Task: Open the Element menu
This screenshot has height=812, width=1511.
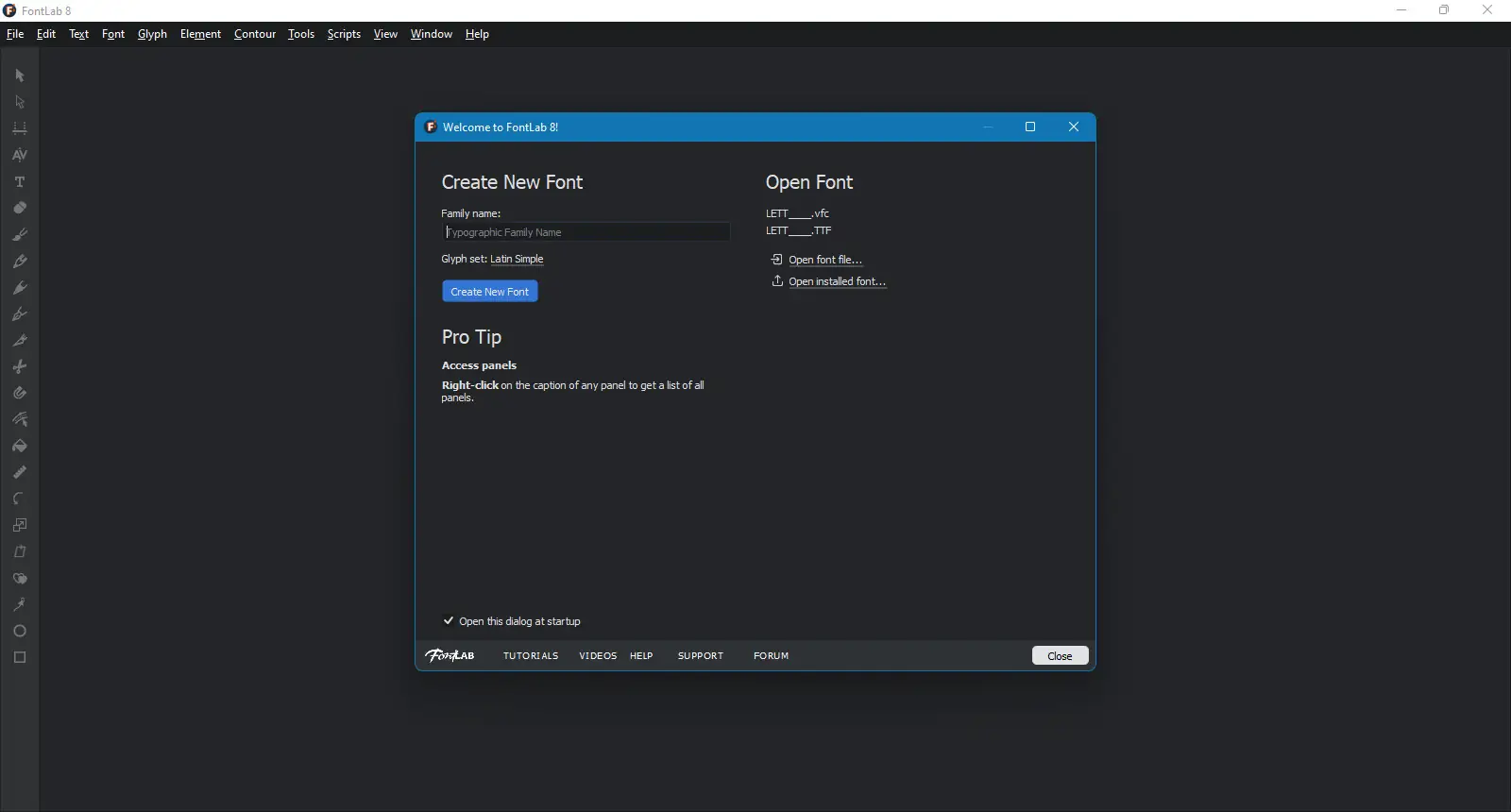Action: tap(200, 34)
